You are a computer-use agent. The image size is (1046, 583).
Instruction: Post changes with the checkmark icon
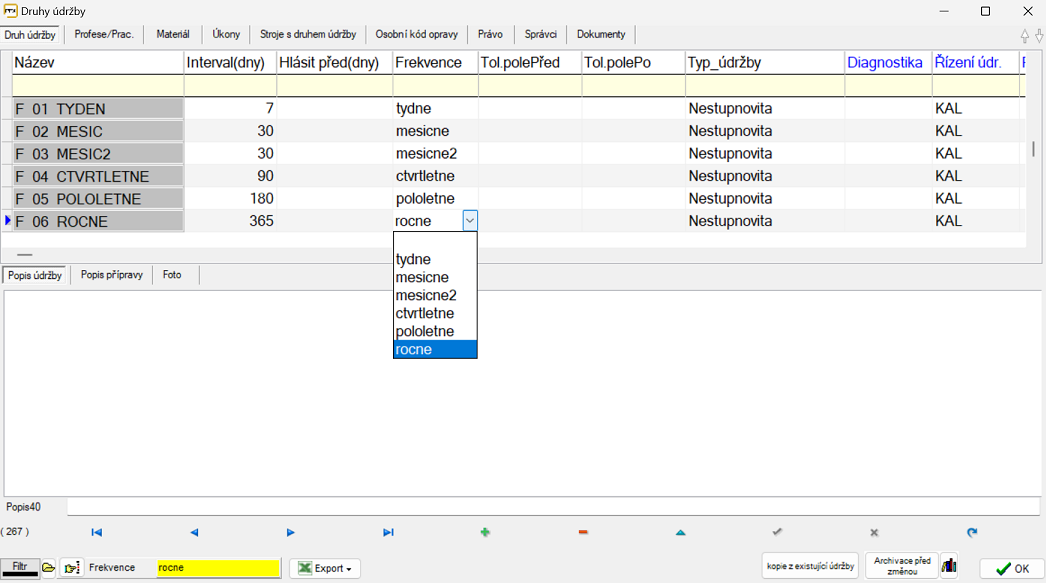pyautogui.click(x=777, y=532)
